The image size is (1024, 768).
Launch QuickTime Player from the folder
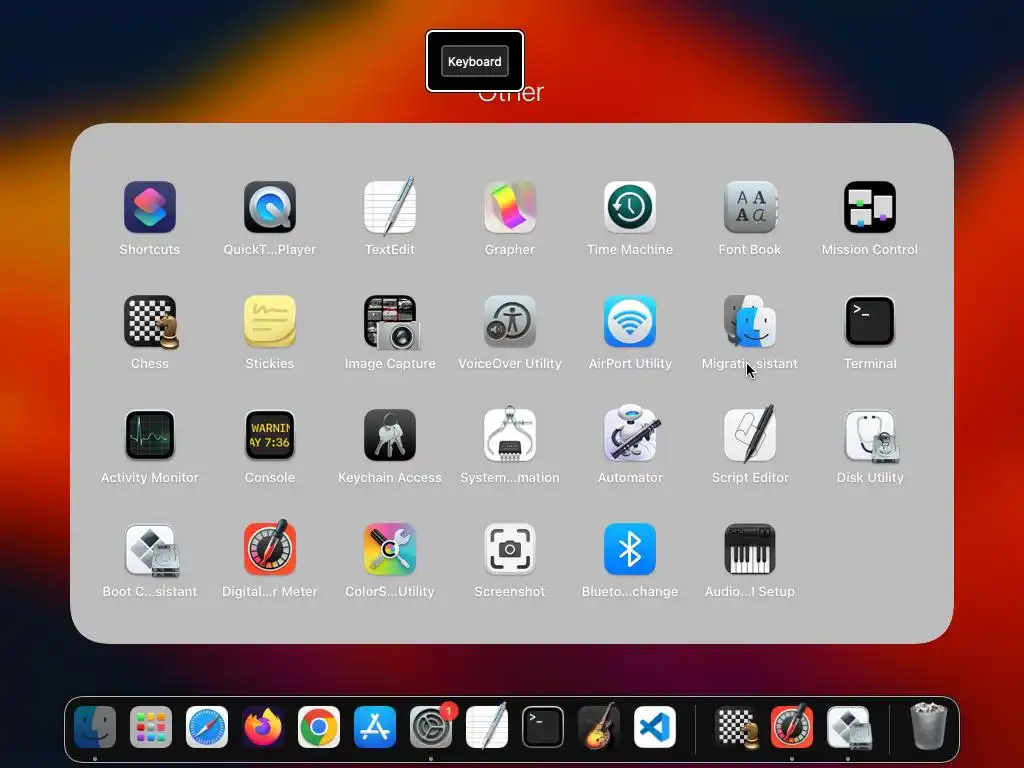tap(270, 208)
